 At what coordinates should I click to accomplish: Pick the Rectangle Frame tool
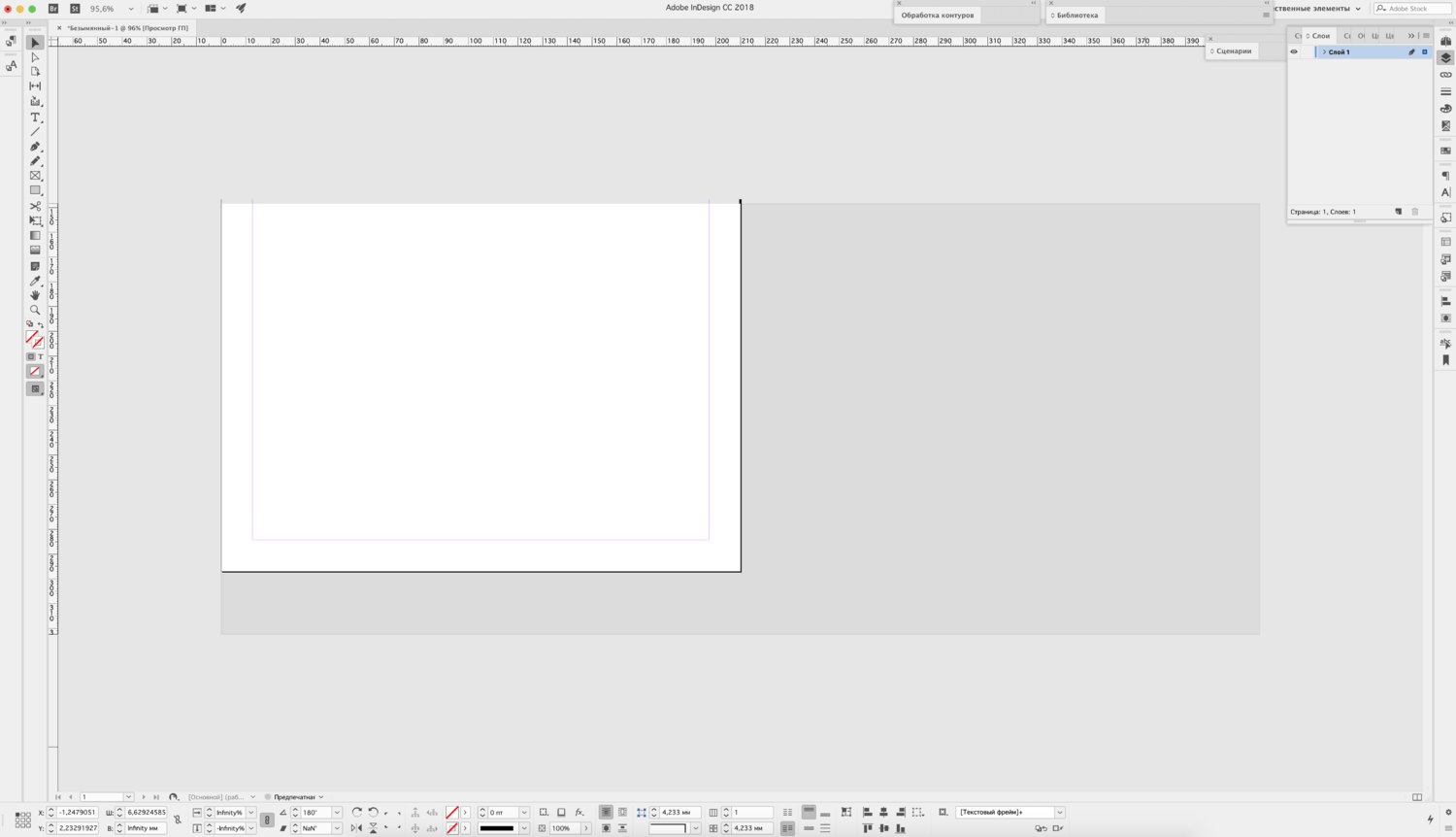pyautogui.click(x=35, y=176)
